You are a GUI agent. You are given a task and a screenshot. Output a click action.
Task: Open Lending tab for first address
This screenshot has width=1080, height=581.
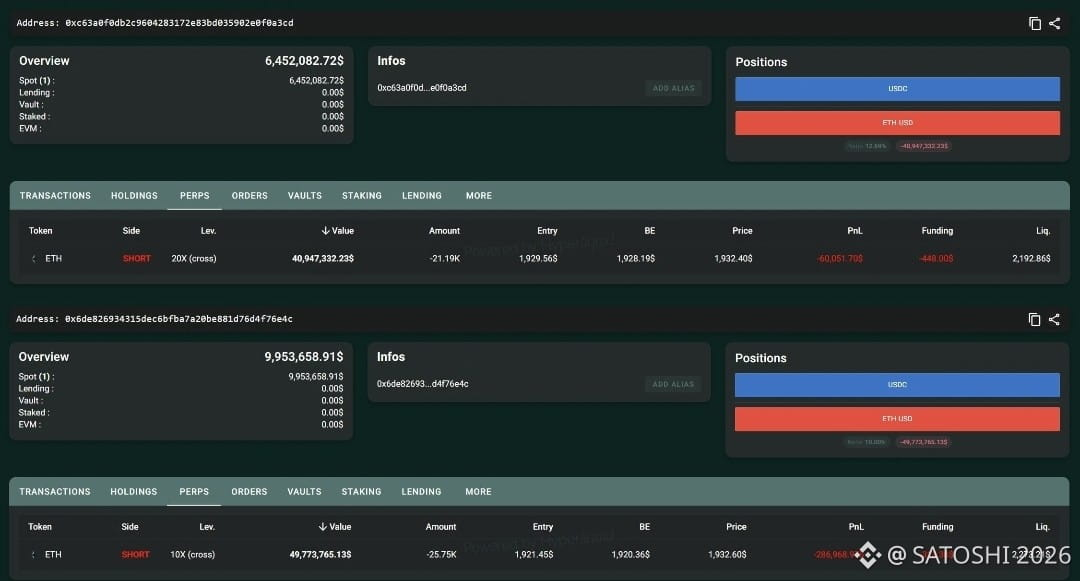[x=422, y=196]
